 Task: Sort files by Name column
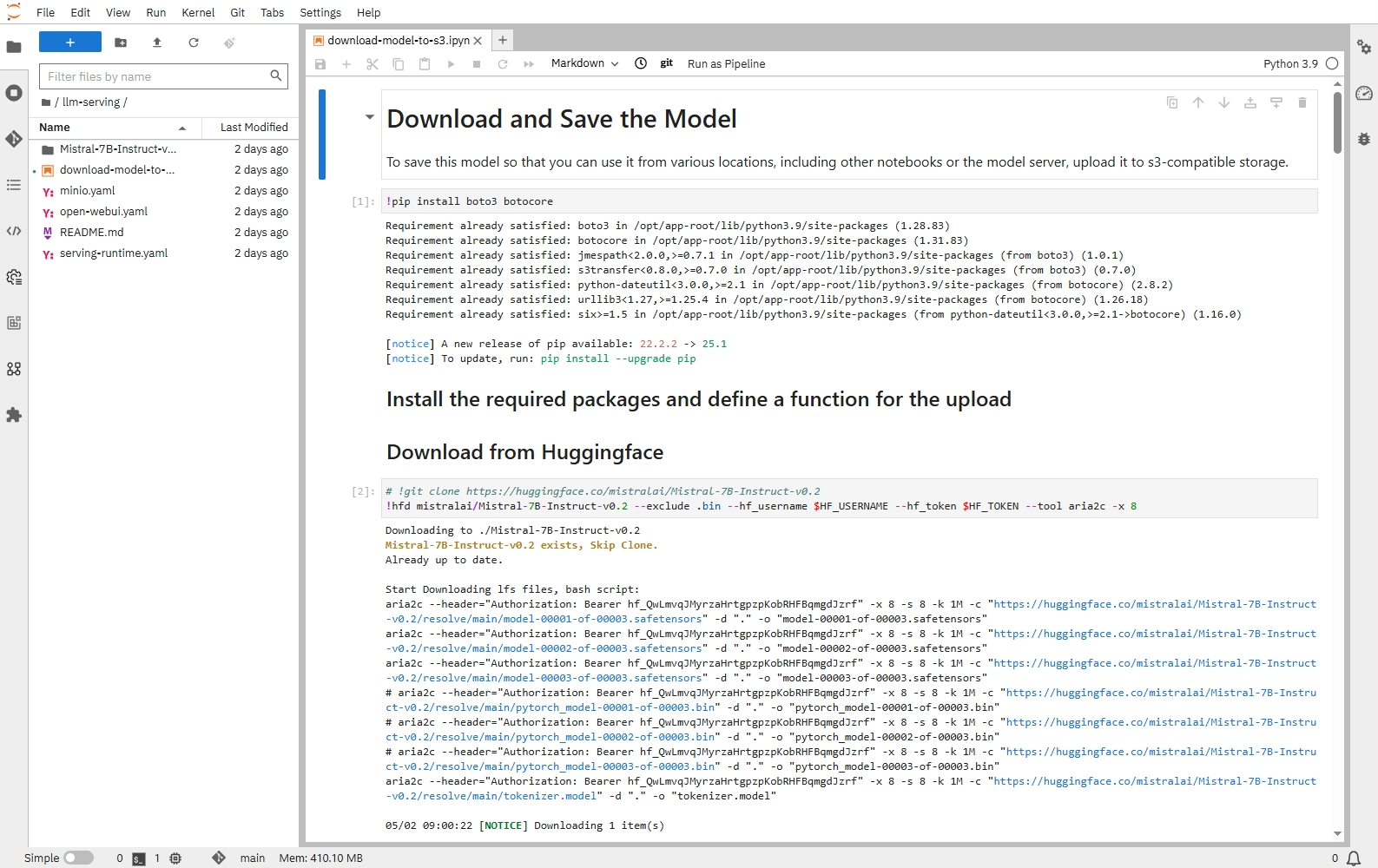pos(115,127)
